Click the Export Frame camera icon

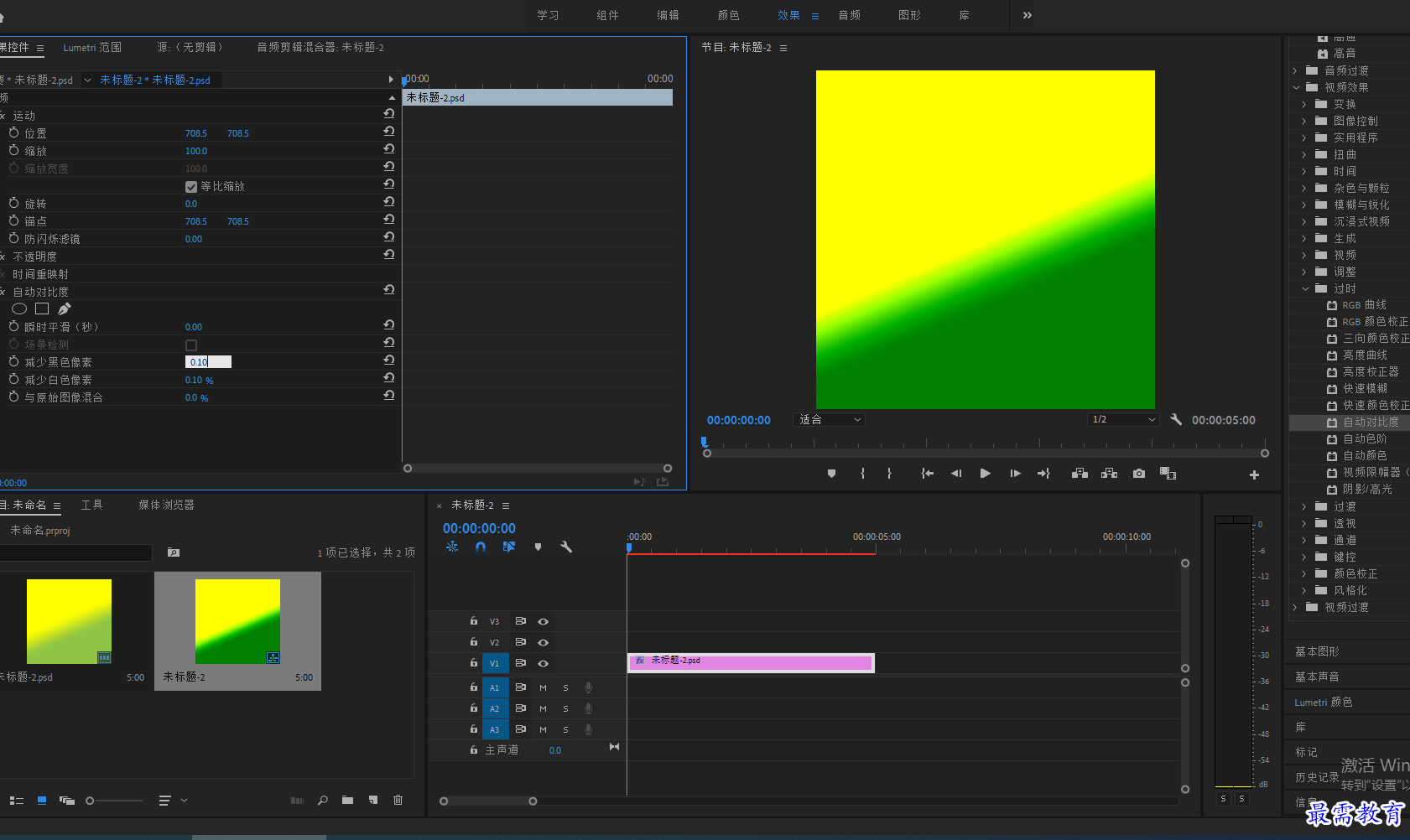tap(1138, 474)
